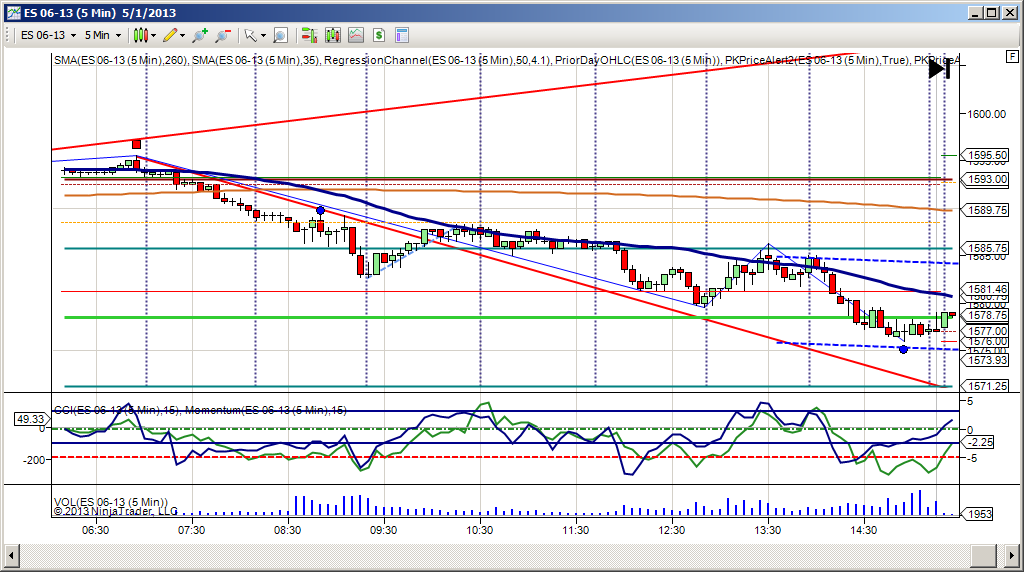Open the Data Series candles icon
Image resolution: width=1024 pixels, height=572 pixels.
point(332,35)
